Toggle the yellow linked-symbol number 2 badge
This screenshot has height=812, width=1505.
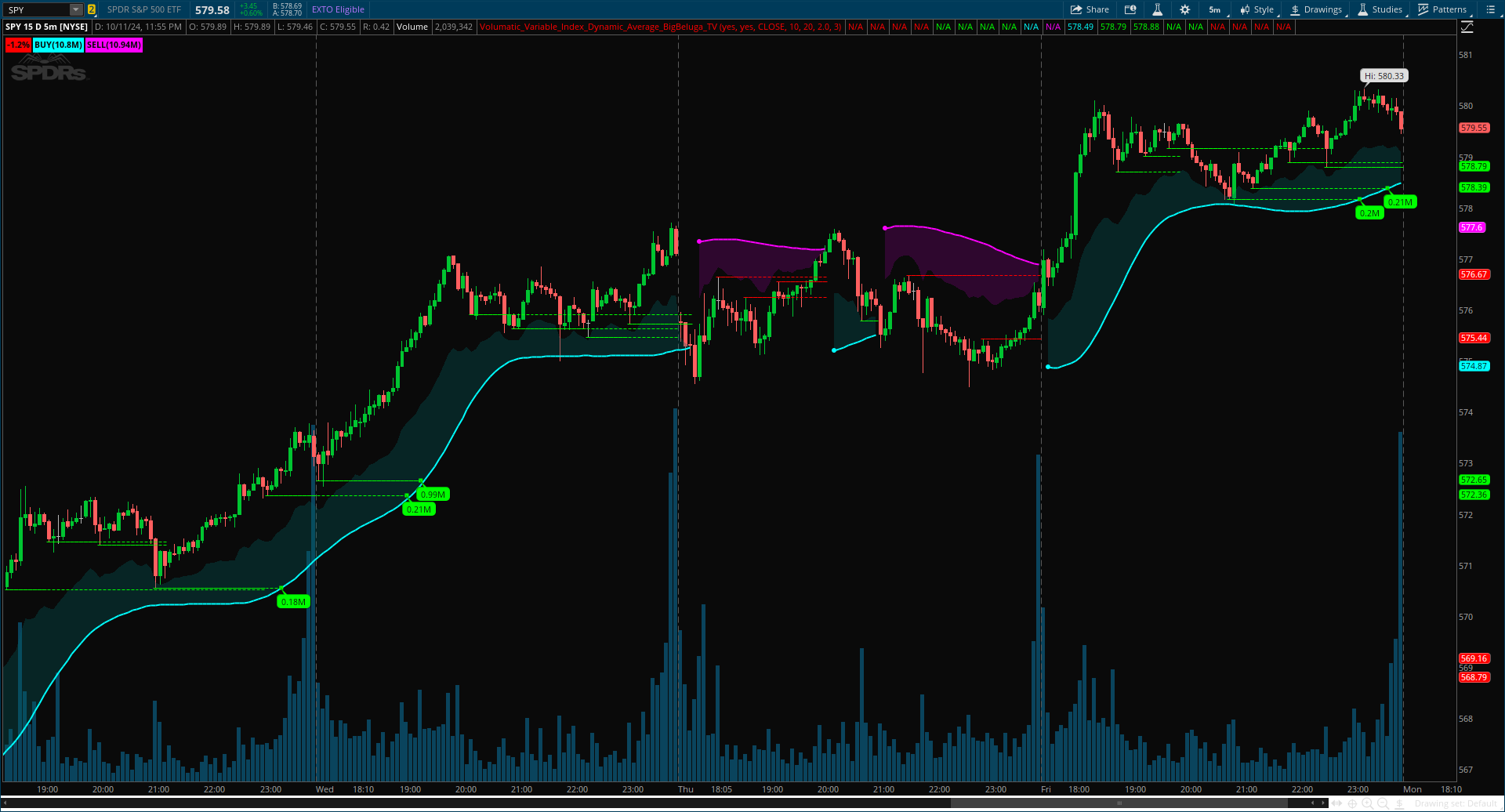(91, 9)
